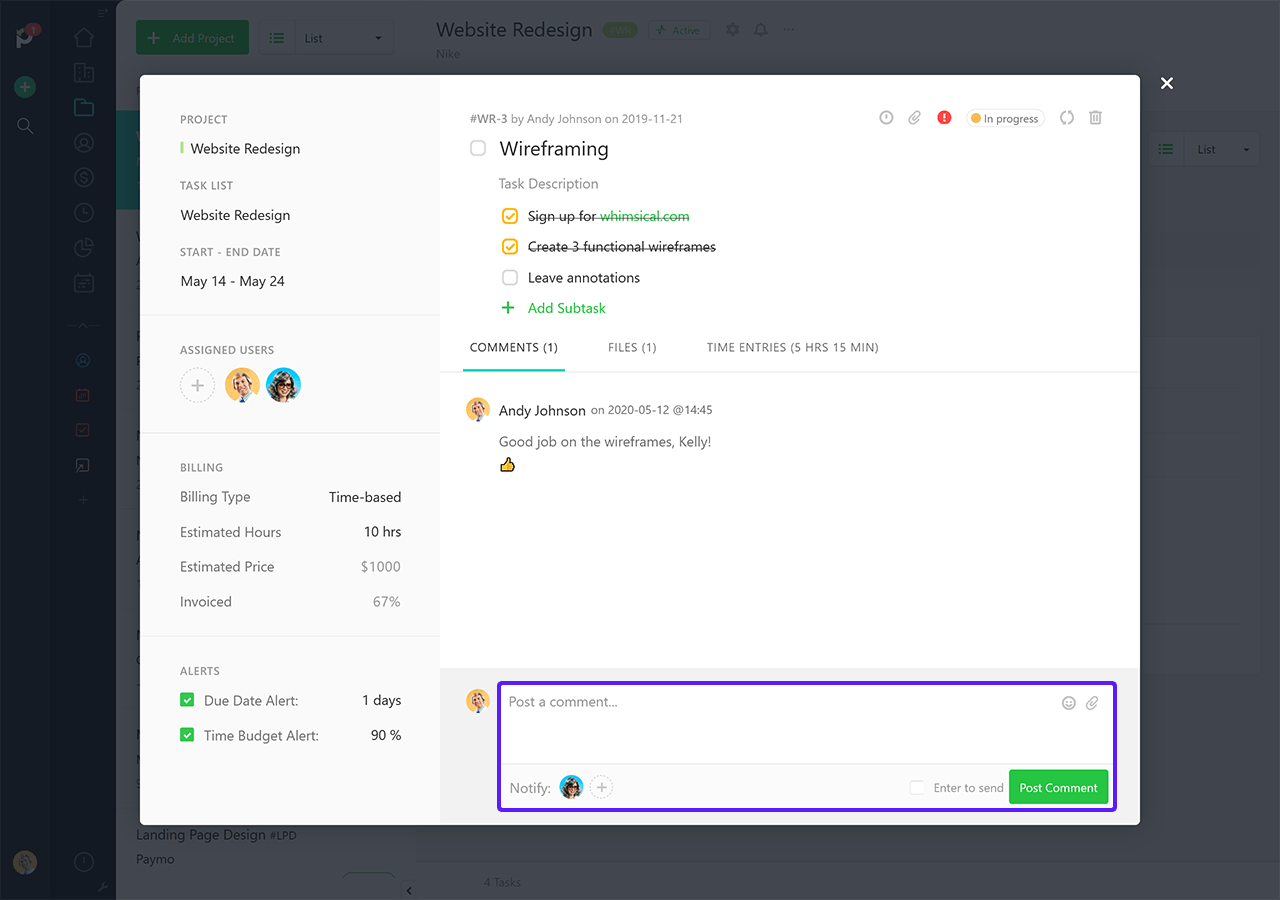Image resolution: width=1280 pixels, height=900 pixels.
Task: Open the pie chart reports icon in the sidebar
Action: coord(84,247)
